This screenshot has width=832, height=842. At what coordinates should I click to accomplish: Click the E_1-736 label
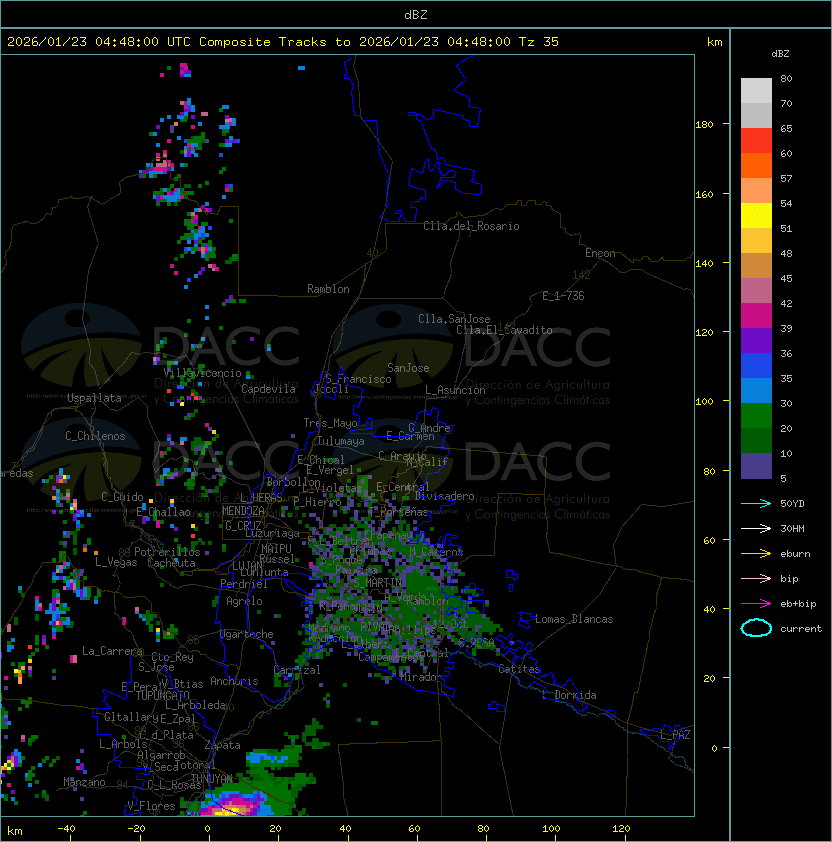[563, 296]
